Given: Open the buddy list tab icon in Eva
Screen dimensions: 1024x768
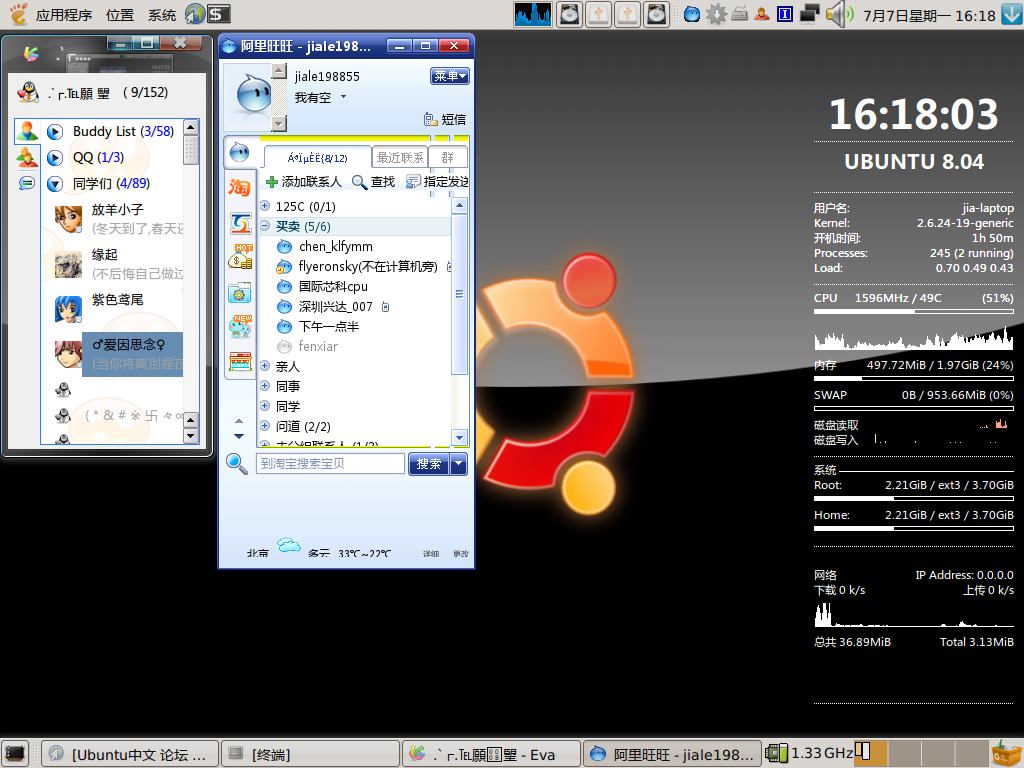Looking at the screenshot, I should coord(27,131).
